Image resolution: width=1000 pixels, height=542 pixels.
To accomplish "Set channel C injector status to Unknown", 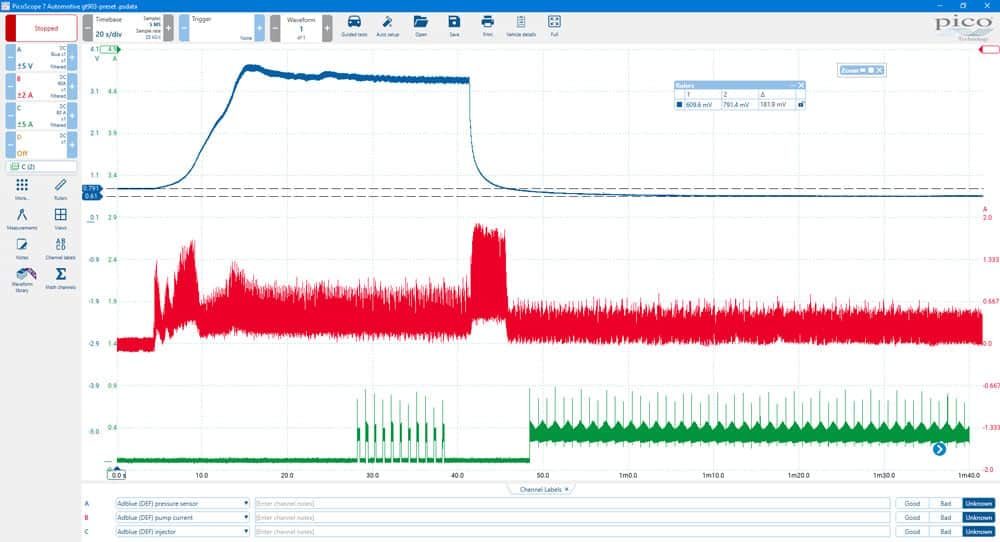I will (978, 531).
